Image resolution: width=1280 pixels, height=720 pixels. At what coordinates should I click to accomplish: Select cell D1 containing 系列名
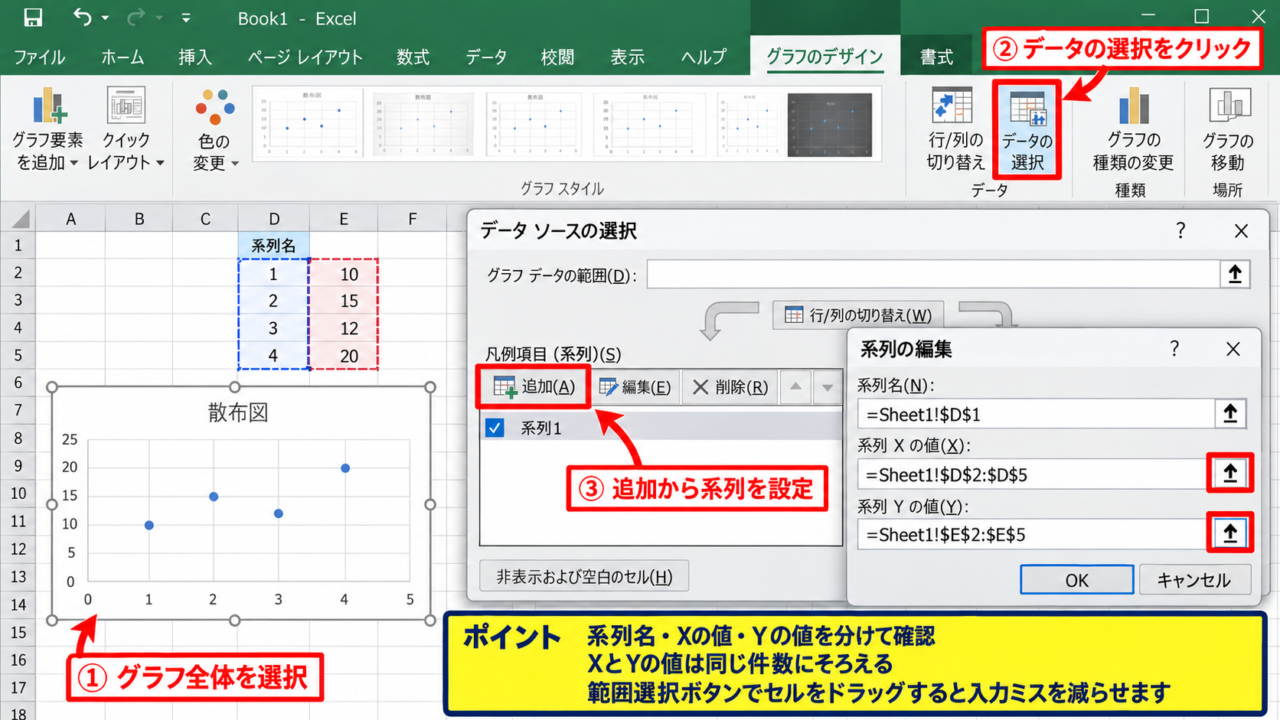coord(273,245)
